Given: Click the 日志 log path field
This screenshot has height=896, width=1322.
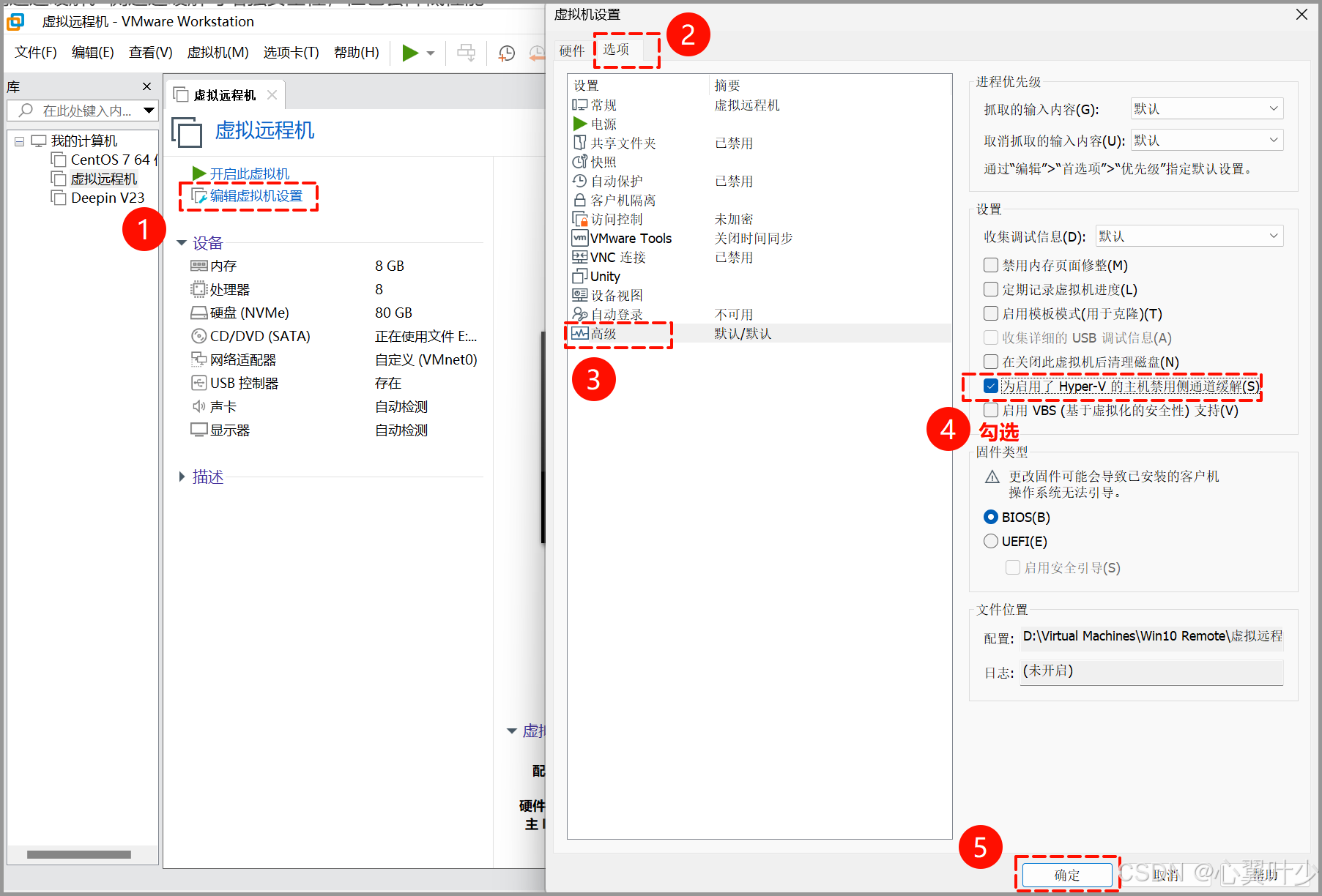Looking at the screenshot, I should tap(1151, 672).
